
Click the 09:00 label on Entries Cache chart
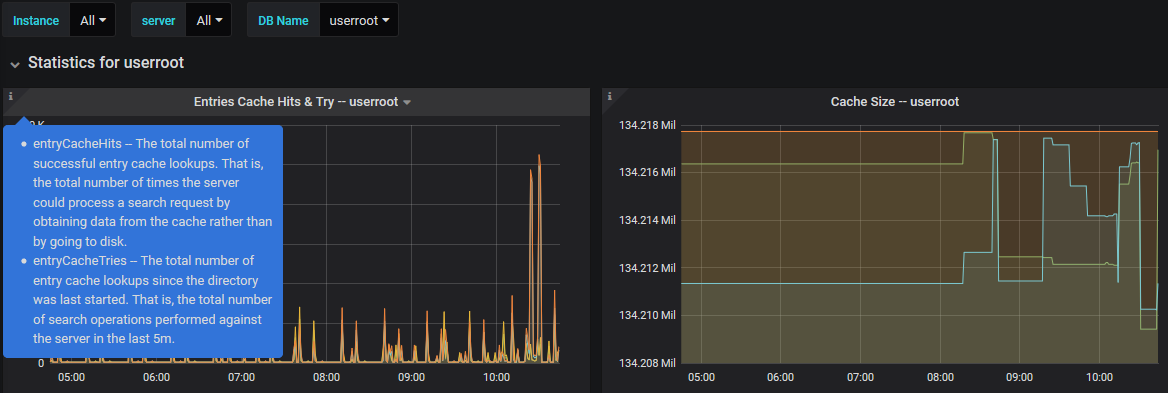click(x=411, y=377)
